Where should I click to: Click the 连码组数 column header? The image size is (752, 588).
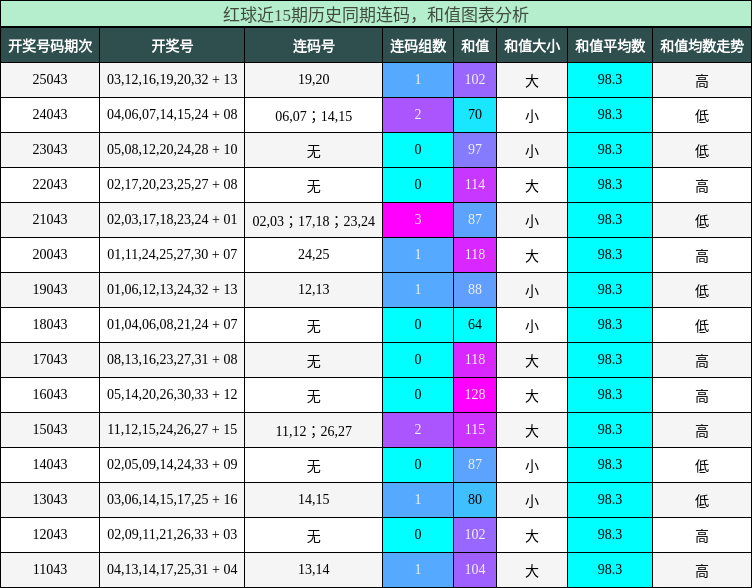418,46
